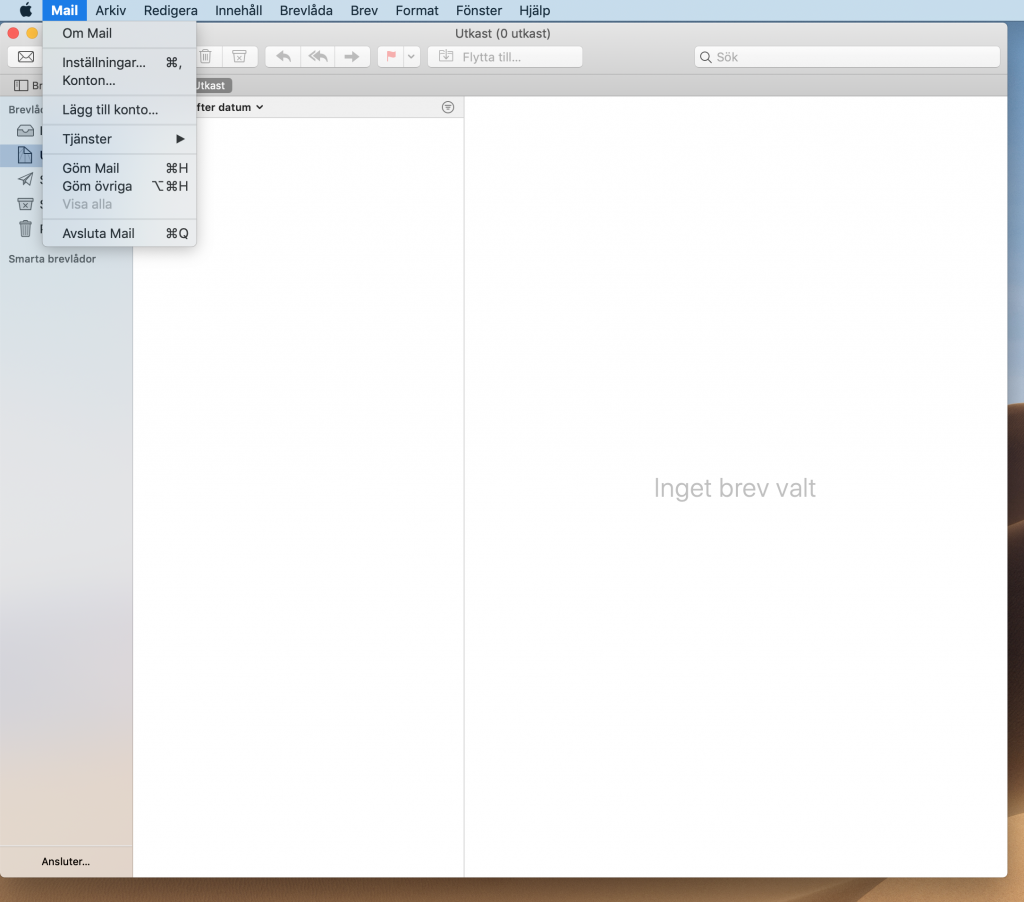This screenshot has height=902, width=1024.
Task: Open the Redigera menu
Action: 170,10
